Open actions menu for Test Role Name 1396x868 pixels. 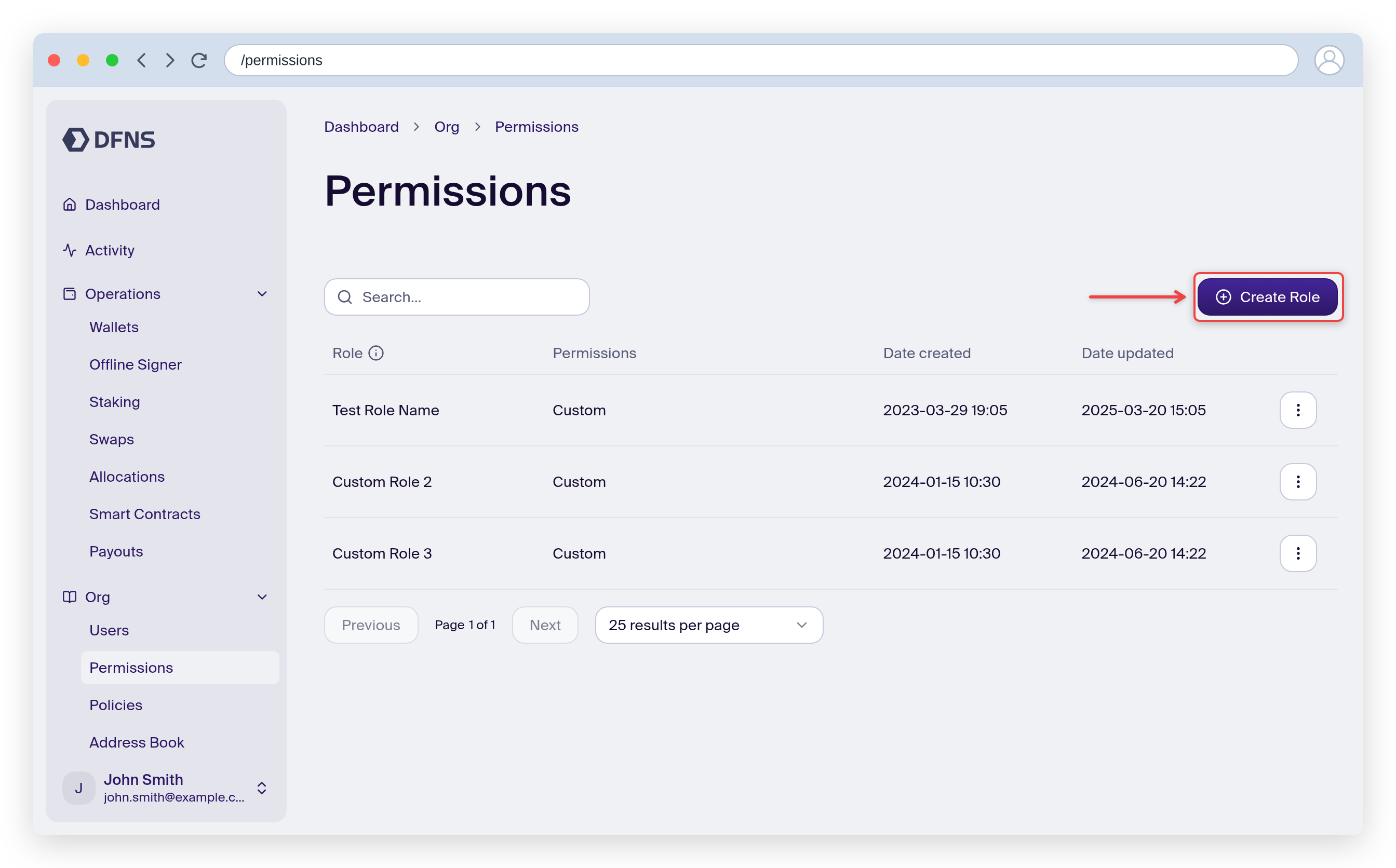point(1298,410)
